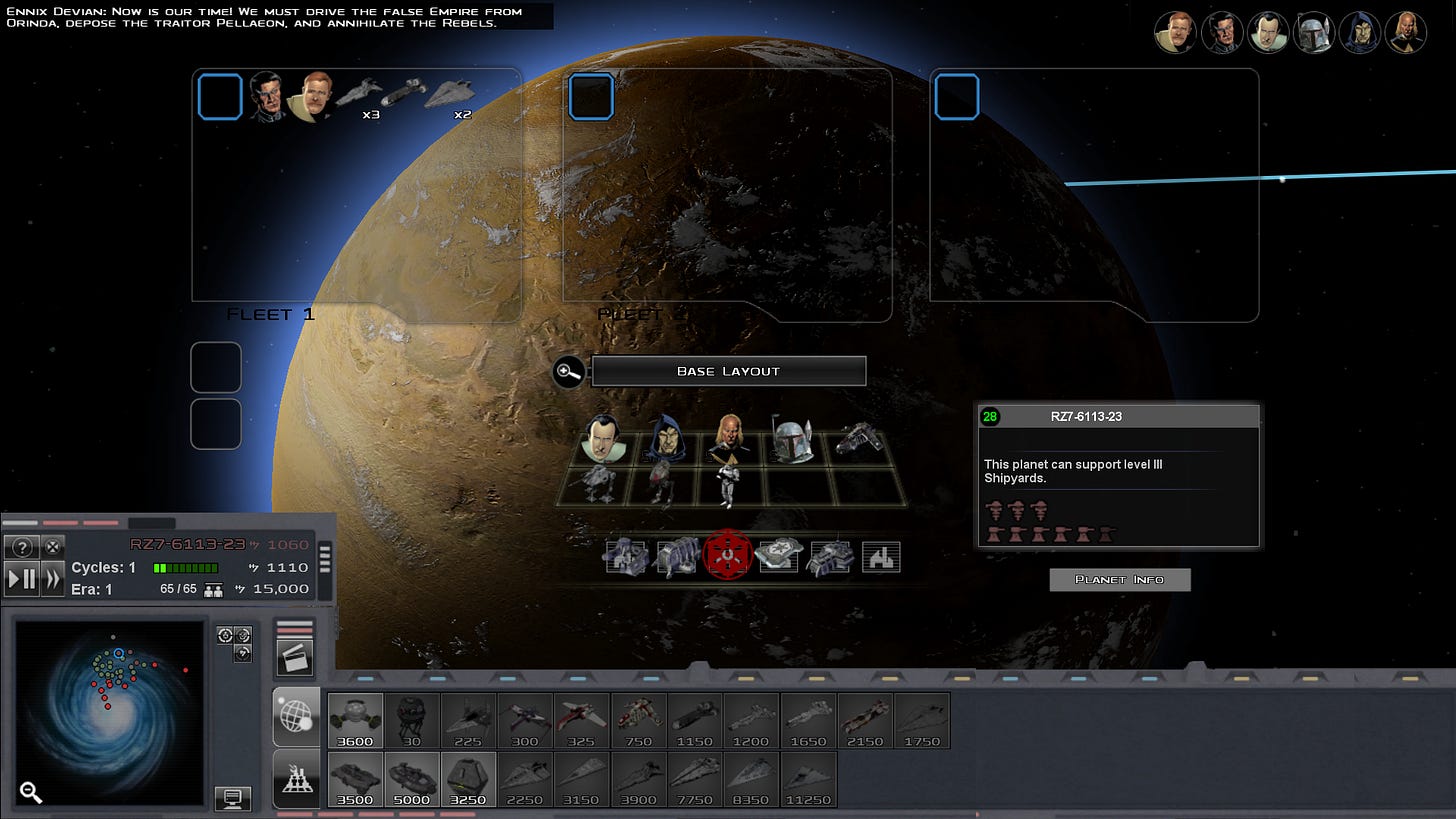Click the first ground structure left of emblem

pos(626,557)
